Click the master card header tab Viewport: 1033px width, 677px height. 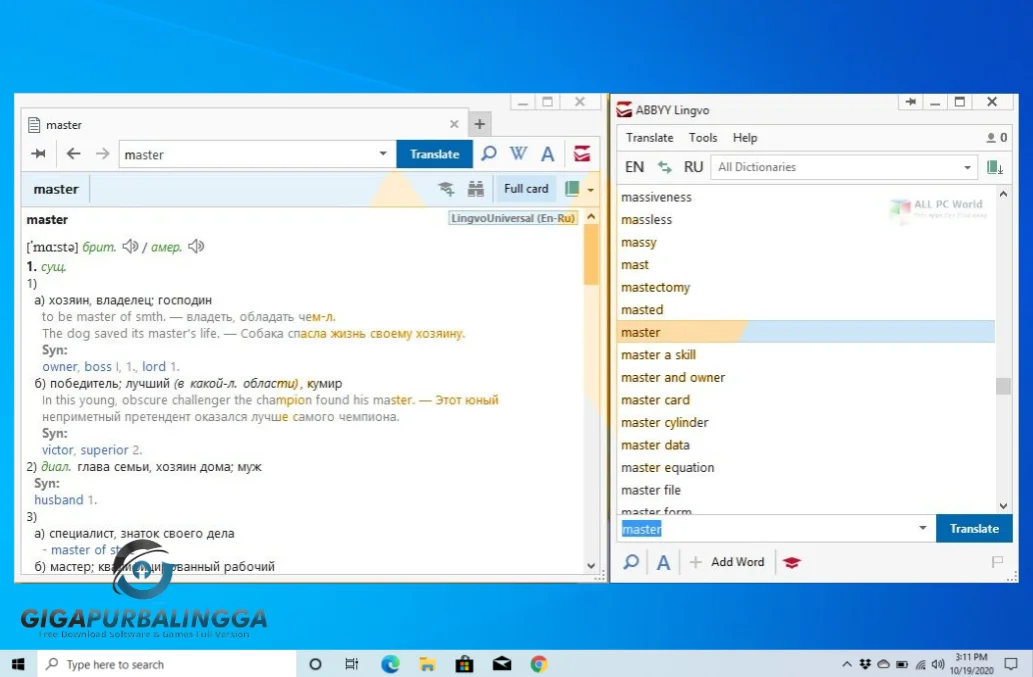(56, 189)
